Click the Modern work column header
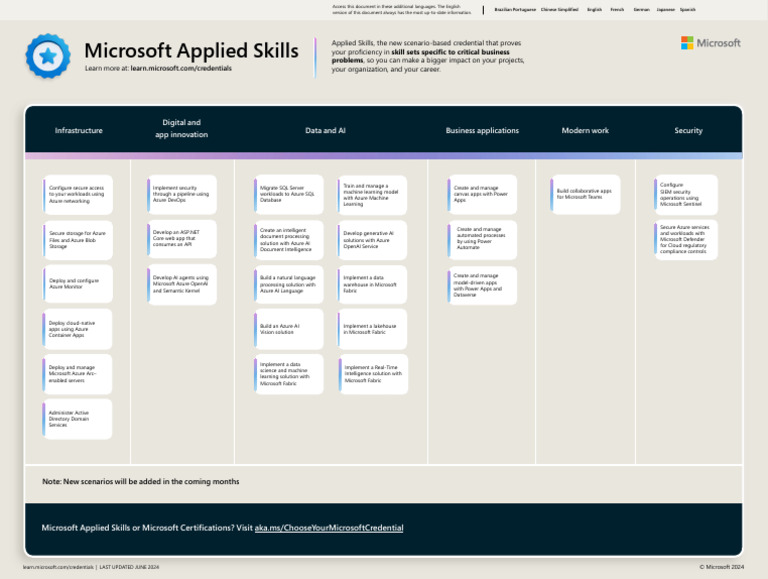 (x=585, y=130)
